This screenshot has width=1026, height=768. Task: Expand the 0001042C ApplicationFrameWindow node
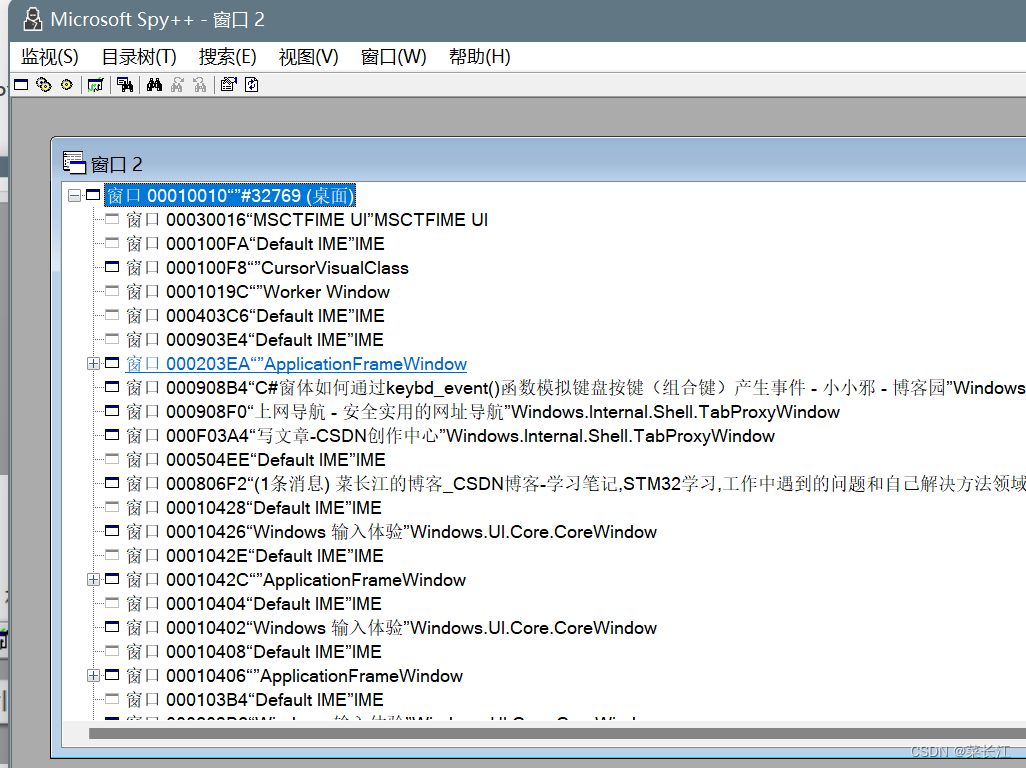(x=94, y=580)
